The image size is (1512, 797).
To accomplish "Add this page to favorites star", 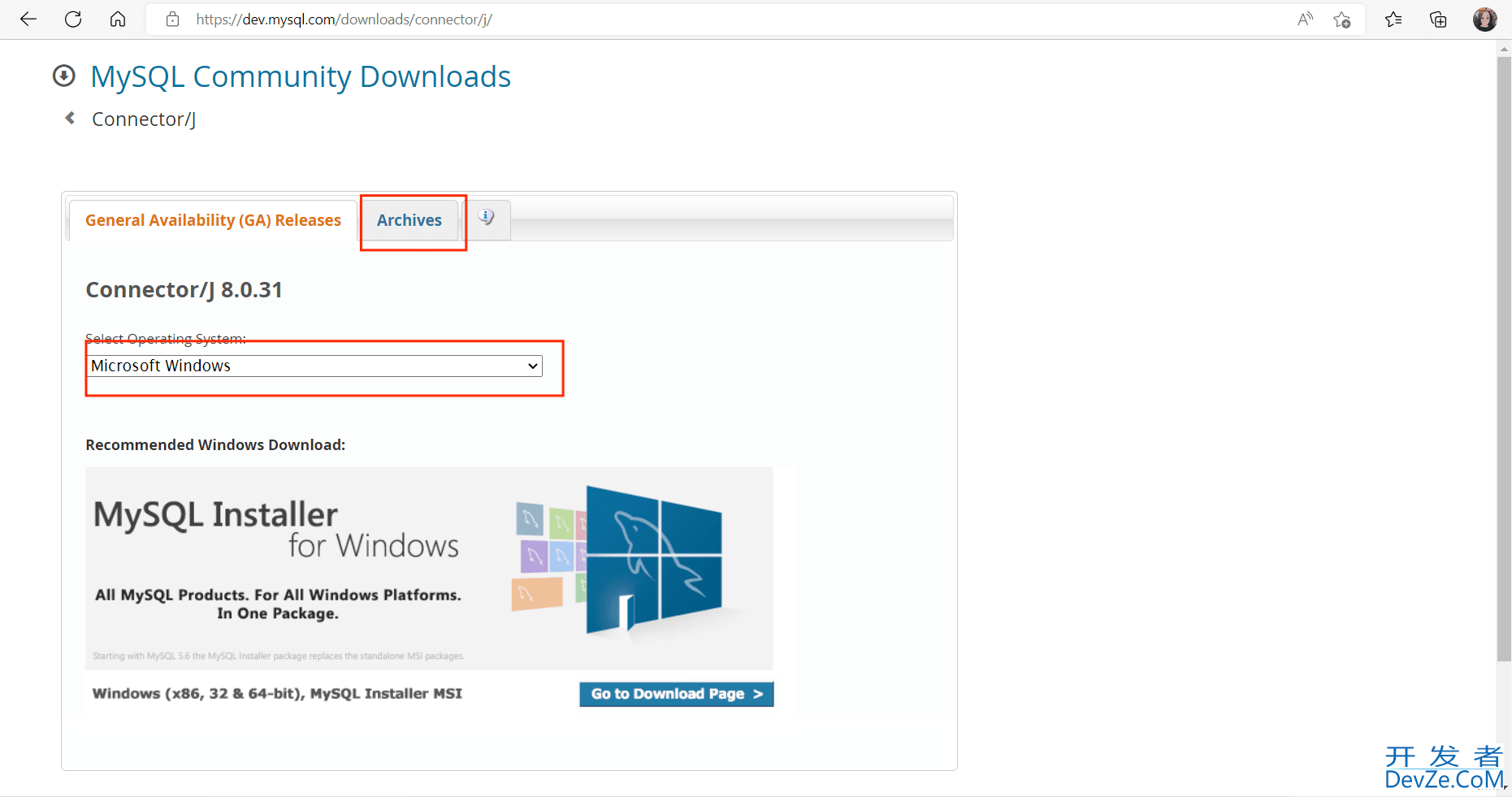I will pos(1342,19).
